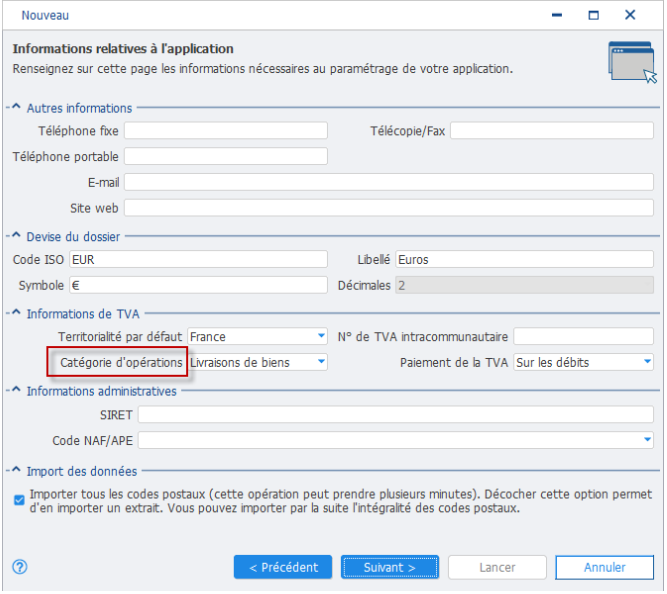Collapse the Devise du dossier section
Viewport: 667px width, 594px height.
tap(16, 235)
